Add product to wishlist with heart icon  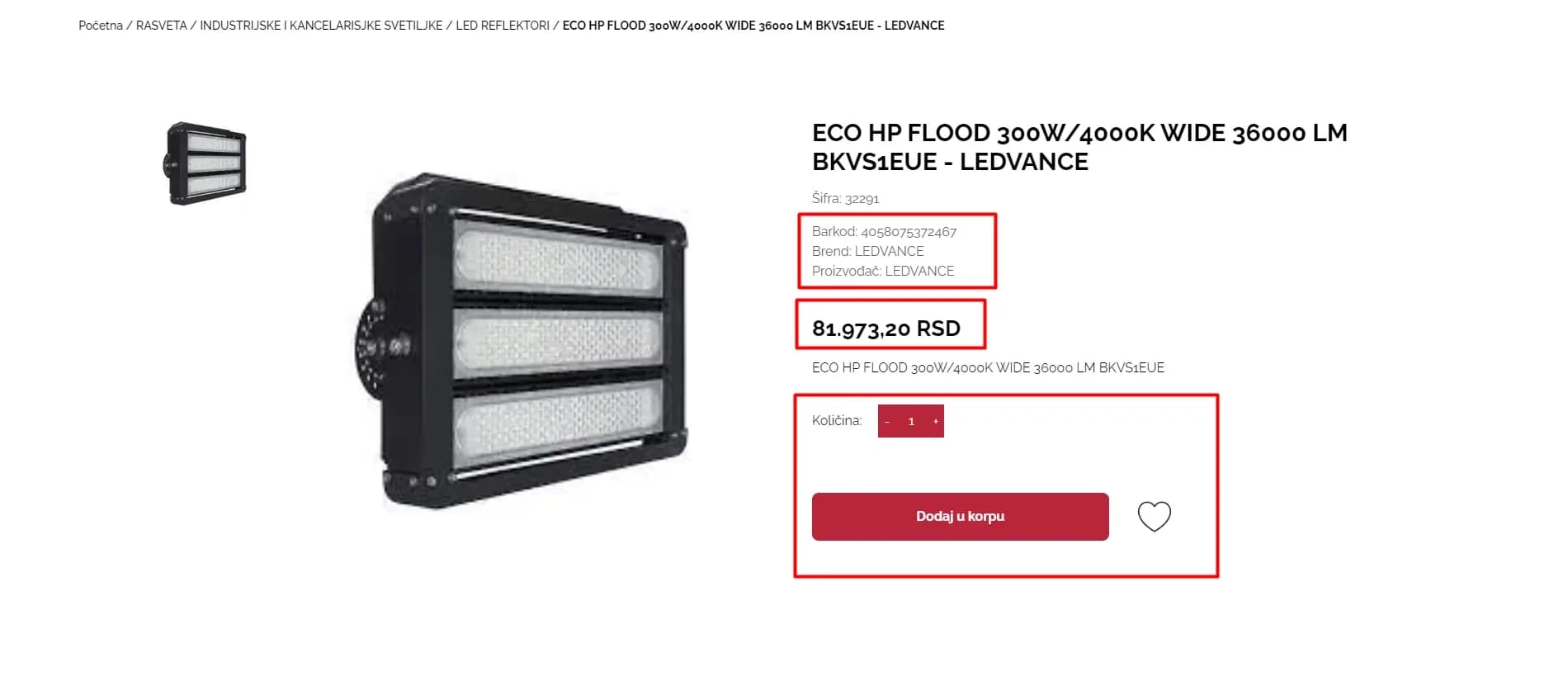(1154, 517)
